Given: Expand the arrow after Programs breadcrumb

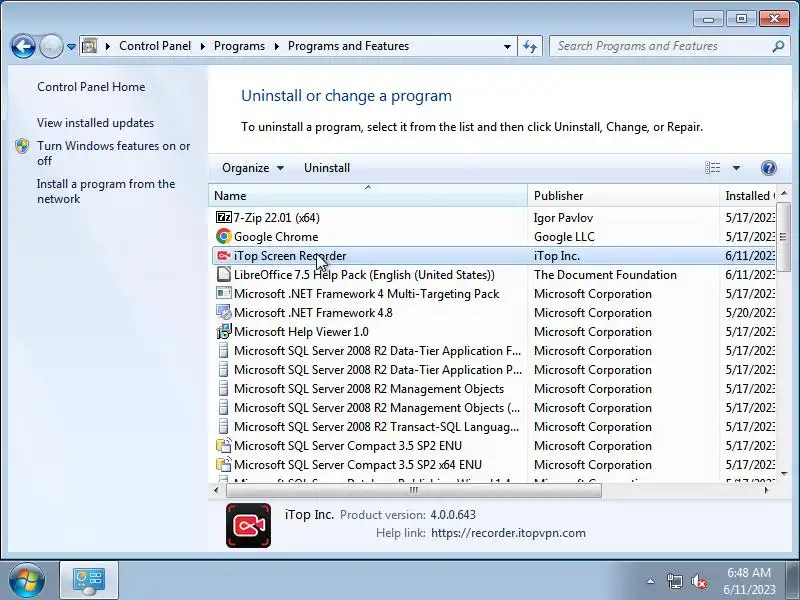Looking at the screenshot, I should click(x=277, y=46).
